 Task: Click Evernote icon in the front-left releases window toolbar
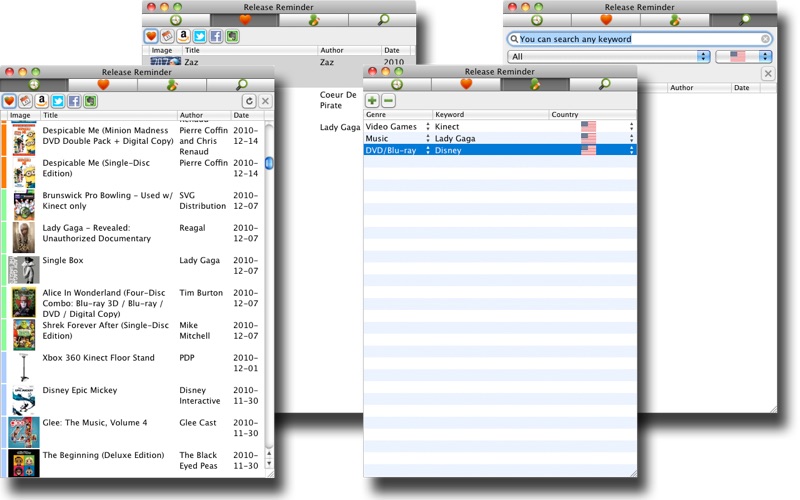coord(91,101)
